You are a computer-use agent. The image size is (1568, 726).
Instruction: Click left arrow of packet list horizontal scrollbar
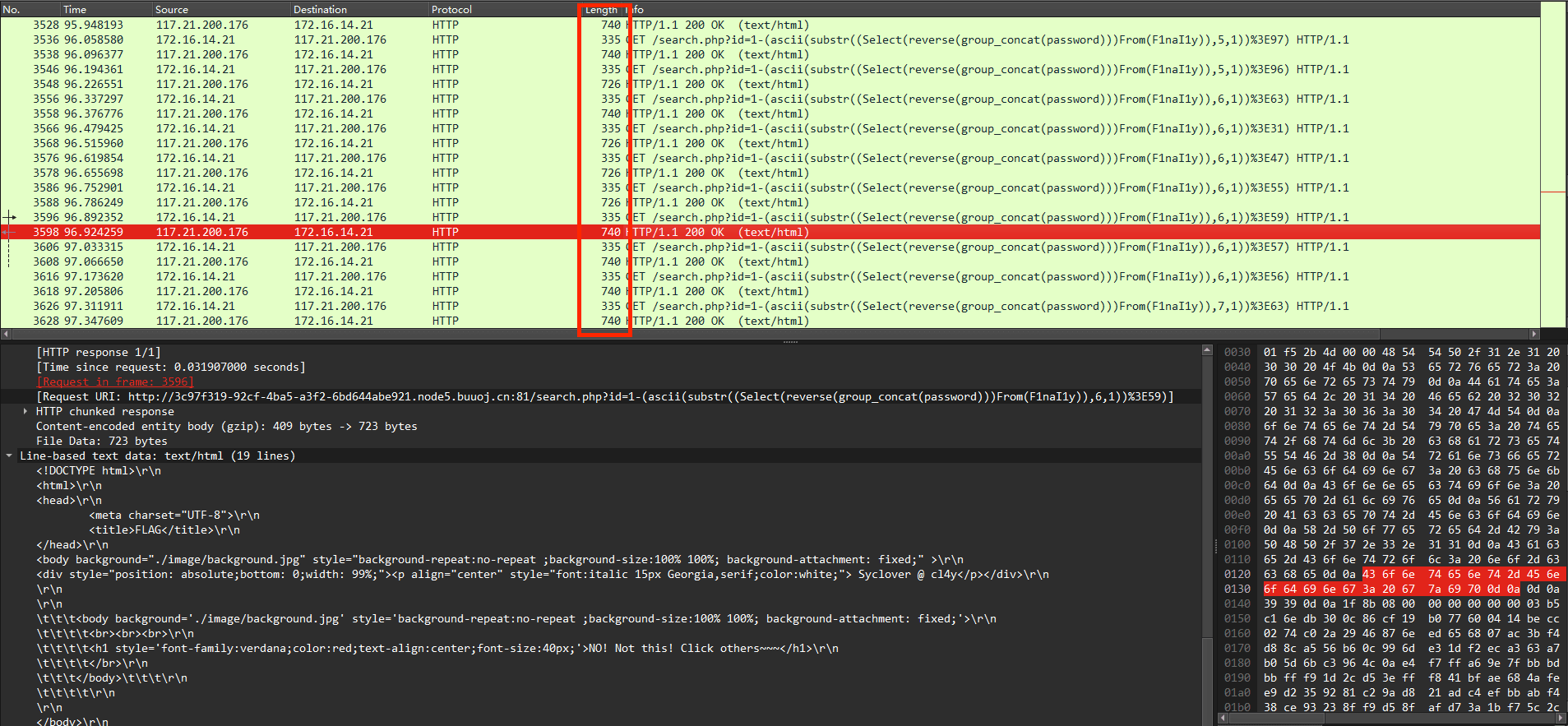click(x=6, y=334)
